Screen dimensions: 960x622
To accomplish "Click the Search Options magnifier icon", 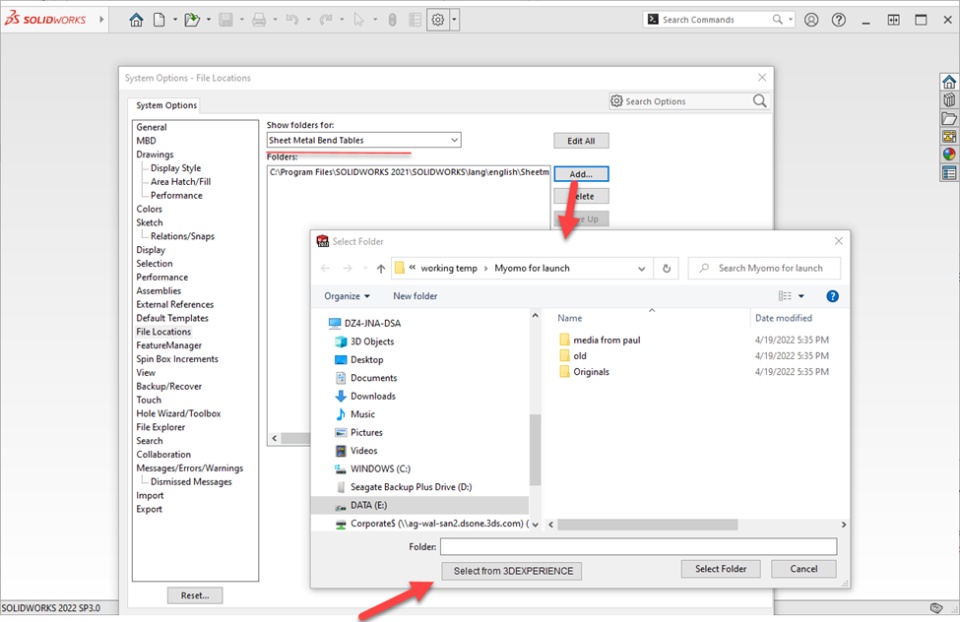I will 759,101.
